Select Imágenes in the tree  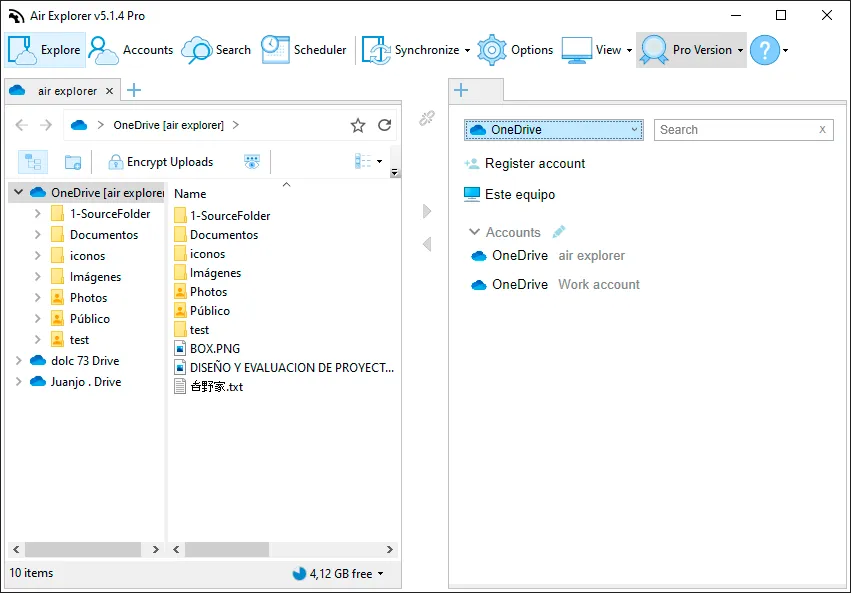[x=95, y=277]
